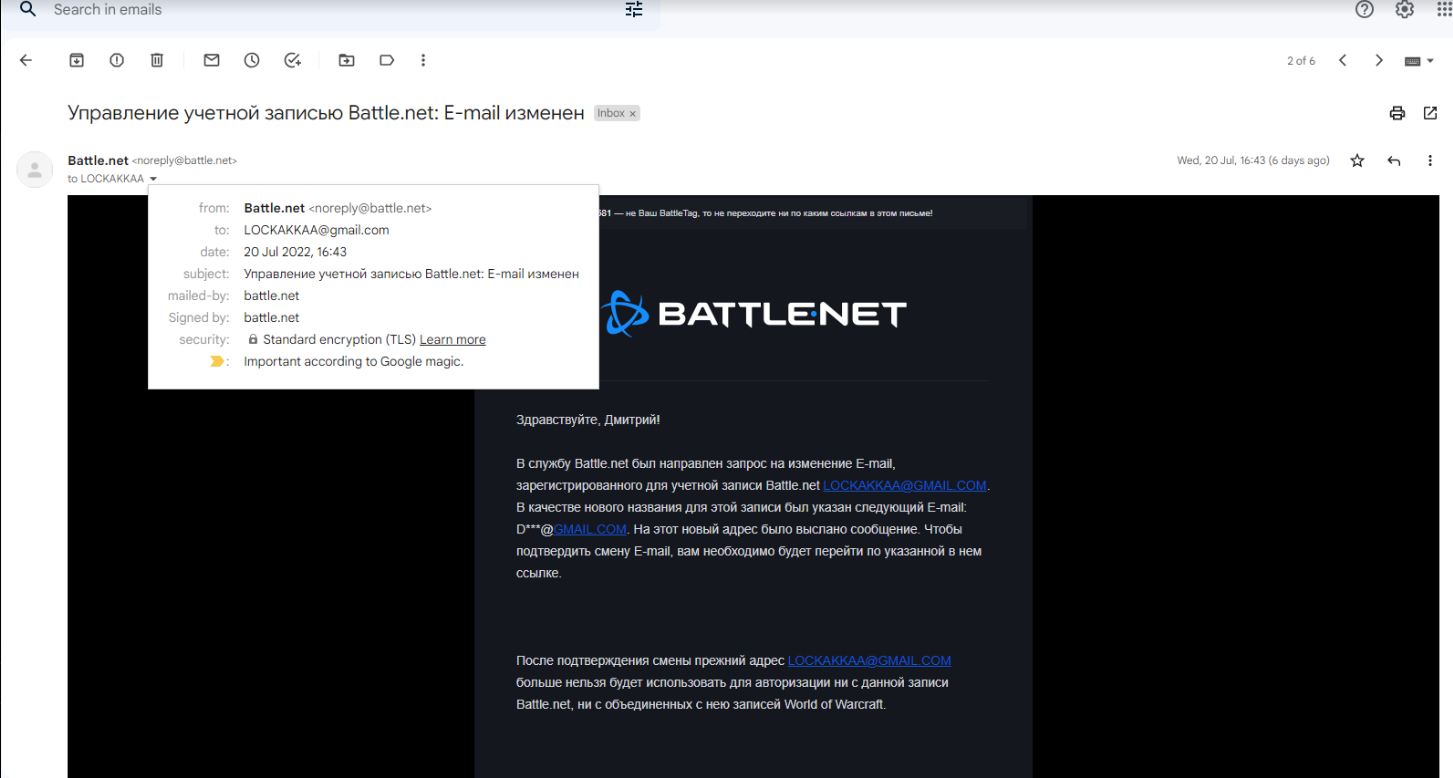Go to newer email arrow

(x=1343, y=60)
